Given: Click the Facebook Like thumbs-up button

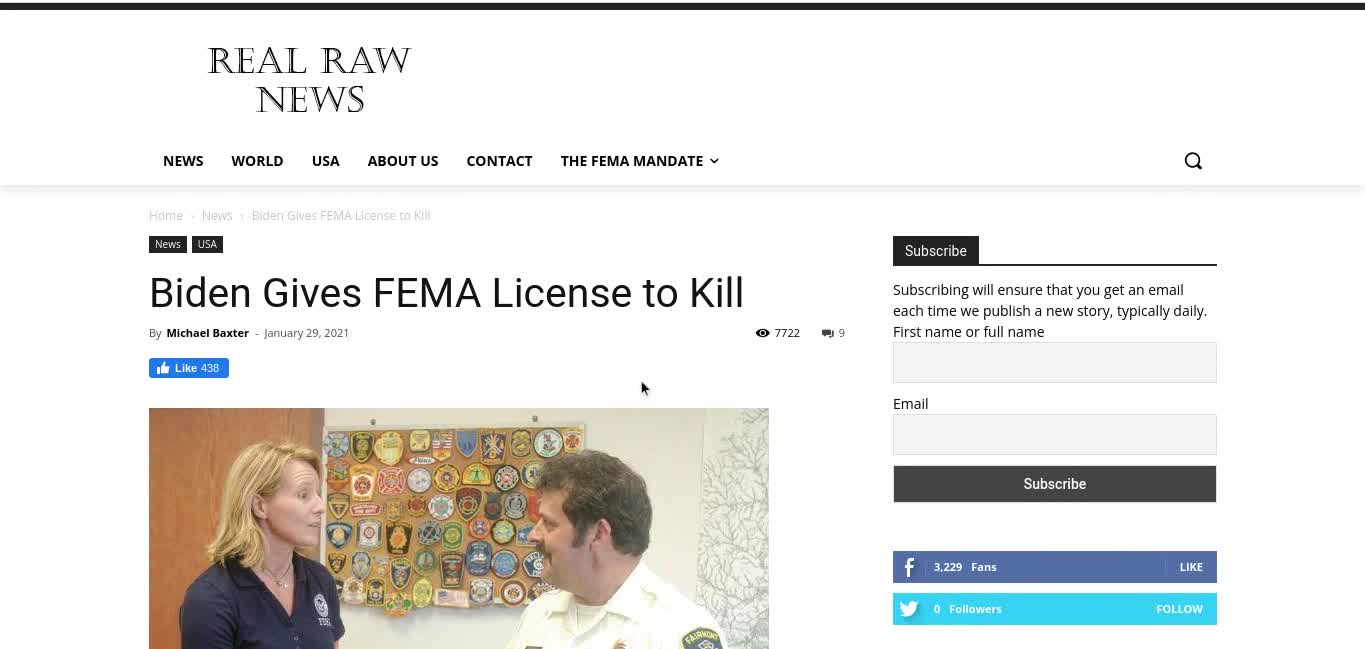Looking at the screenshot, I should 189,368.
